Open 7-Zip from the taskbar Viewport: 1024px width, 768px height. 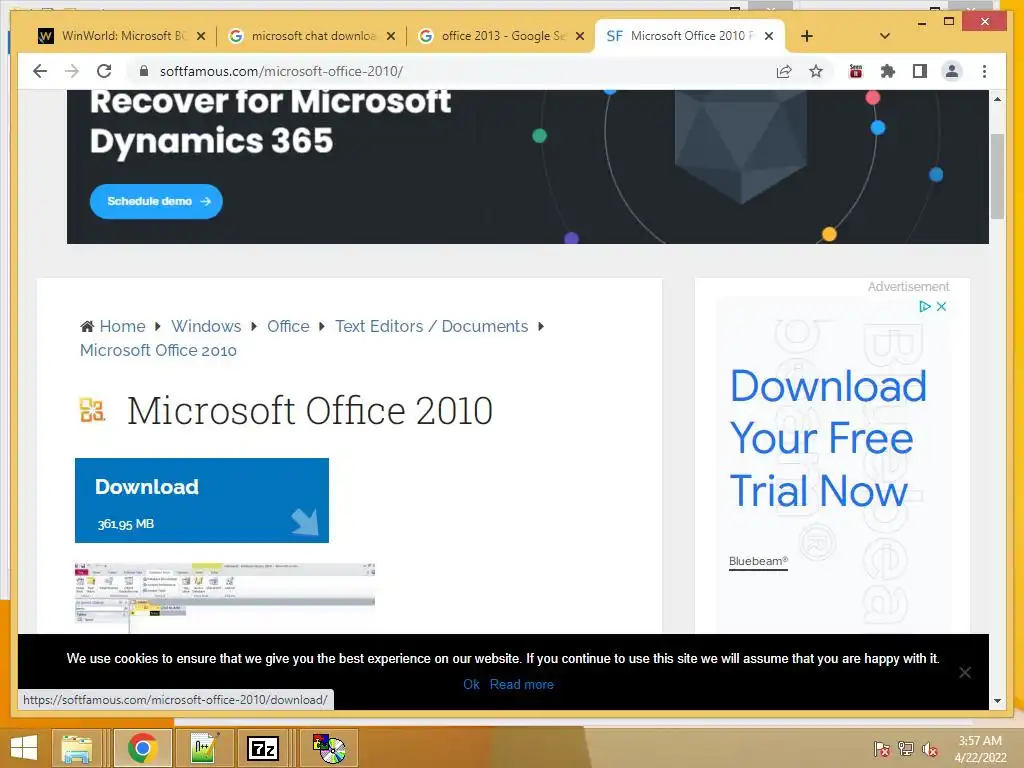(263, 748)
